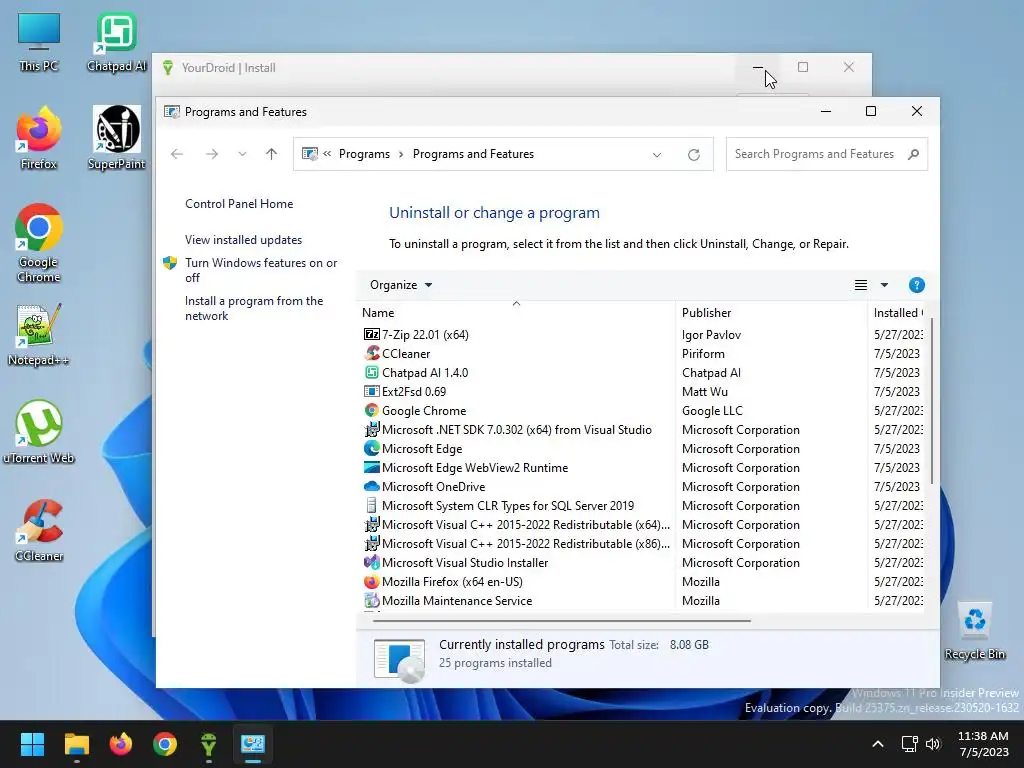The image size is (1024, 768).
Task: Open File Explorer from the taskbar
Action: [x=76, y=744]
